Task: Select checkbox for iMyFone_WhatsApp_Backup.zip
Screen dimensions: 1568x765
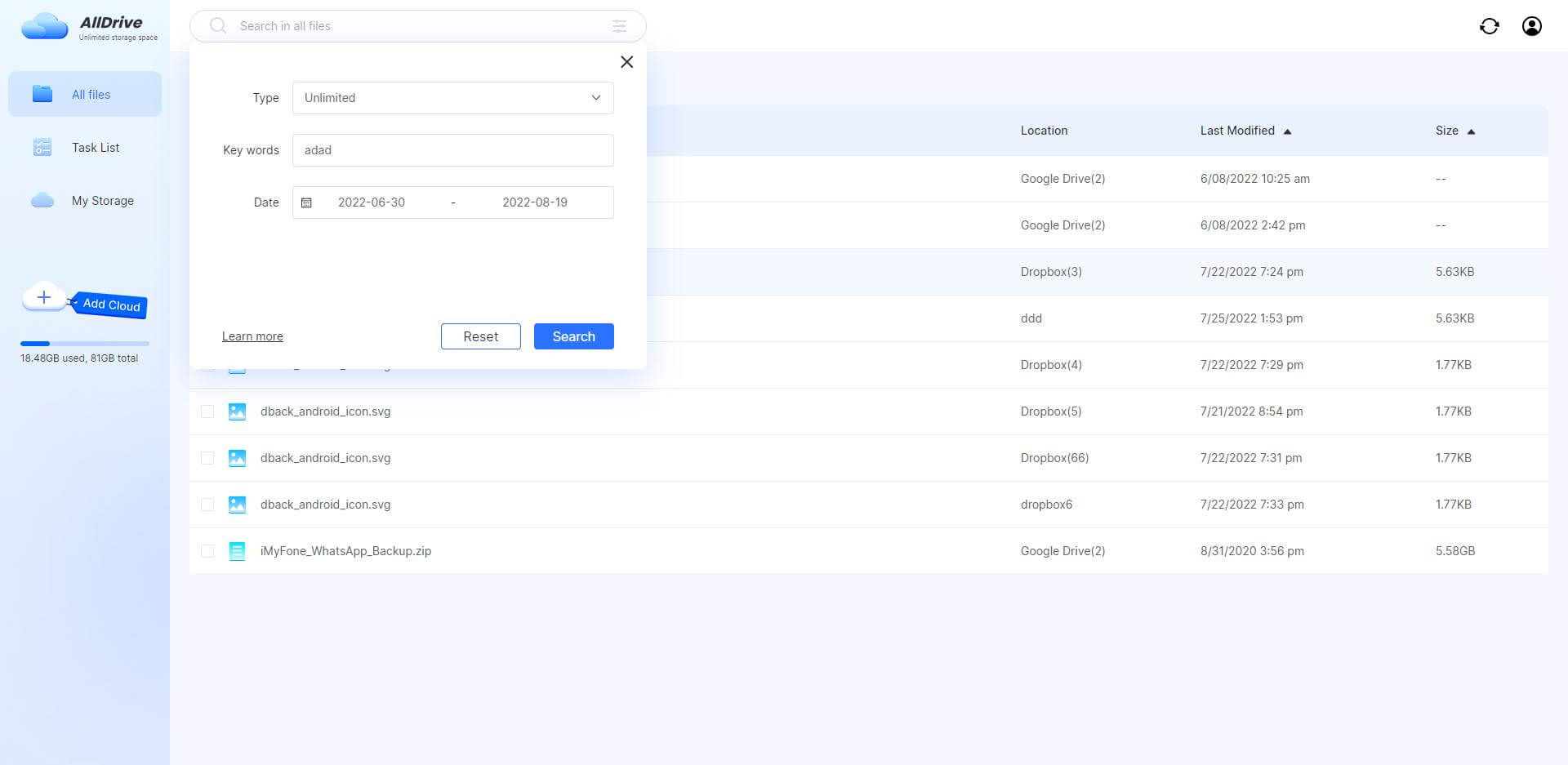Action: [x=207, y=551]
